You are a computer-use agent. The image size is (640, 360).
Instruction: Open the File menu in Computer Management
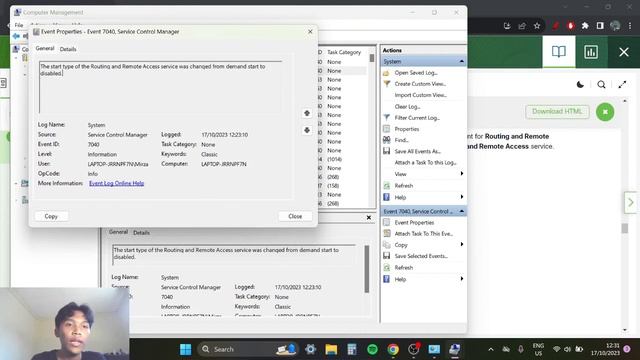pos(19,25)
